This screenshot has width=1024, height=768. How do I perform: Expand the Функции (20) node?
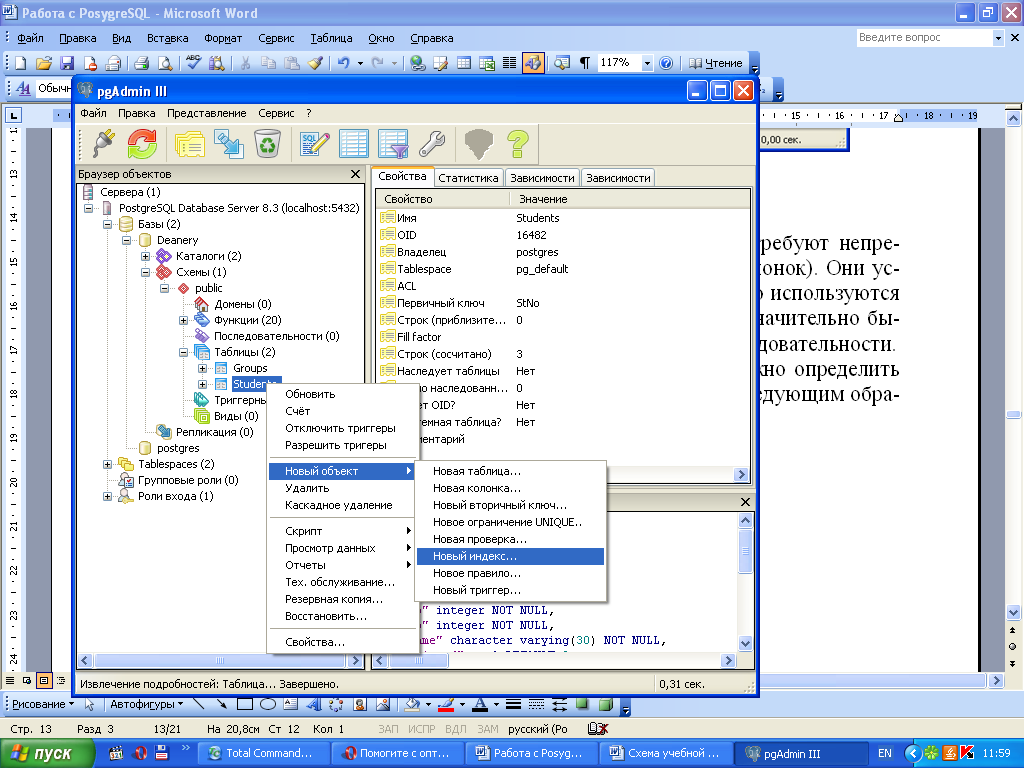(x=184, y=320)
